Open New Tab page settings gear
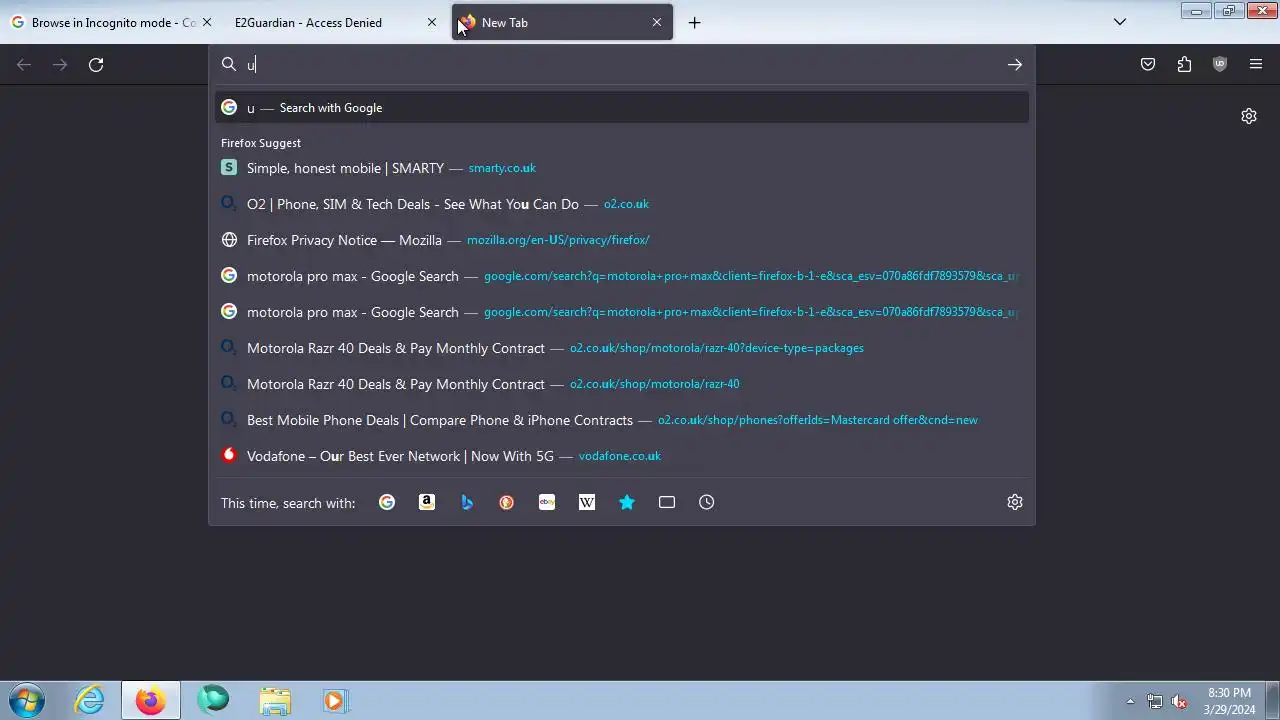The image size is (1280, 720). 1249,116
